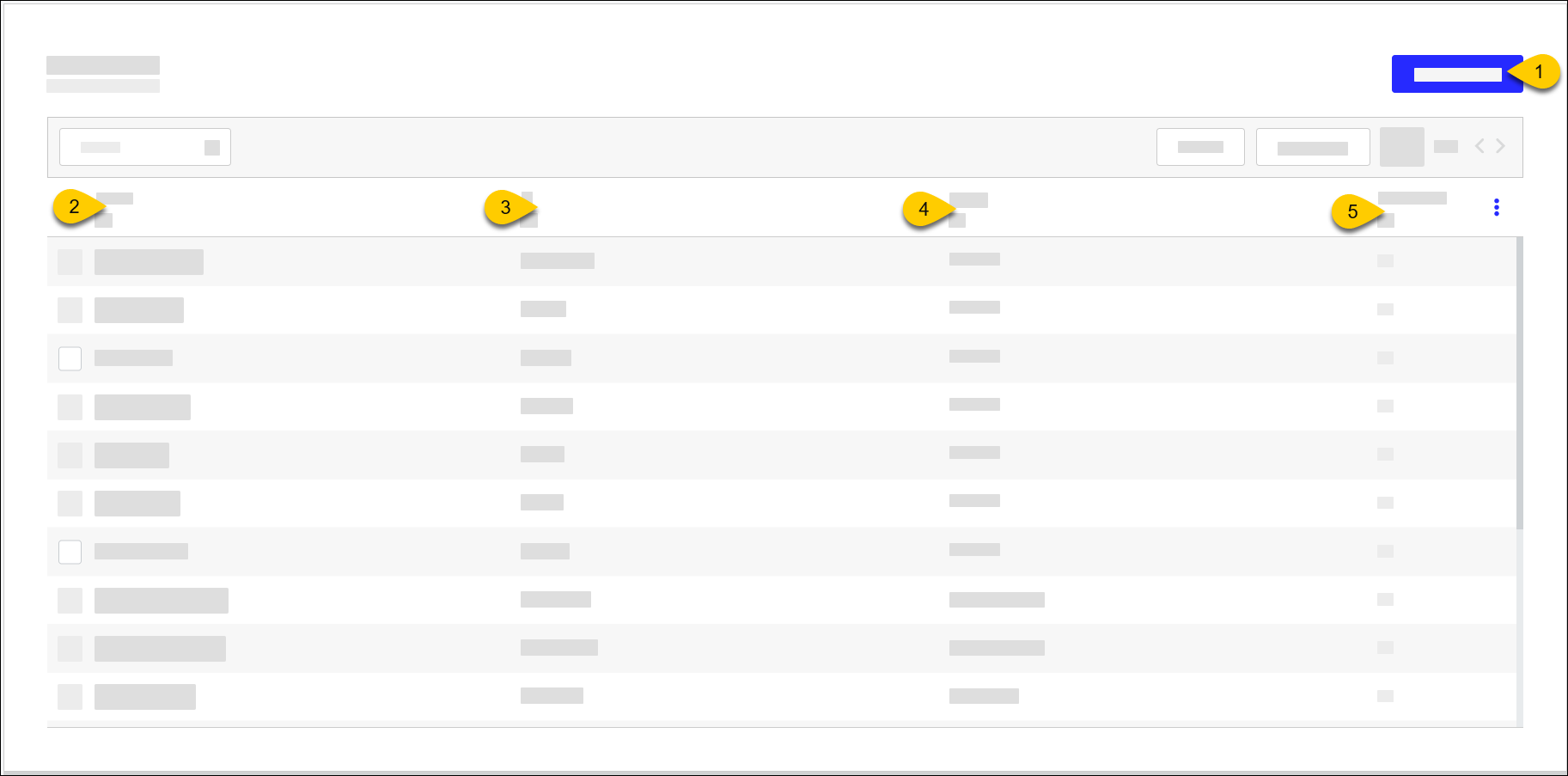Select the checkbox of the first table row
This screenshot has width=1568, height=776.
[x=70, y=262]
